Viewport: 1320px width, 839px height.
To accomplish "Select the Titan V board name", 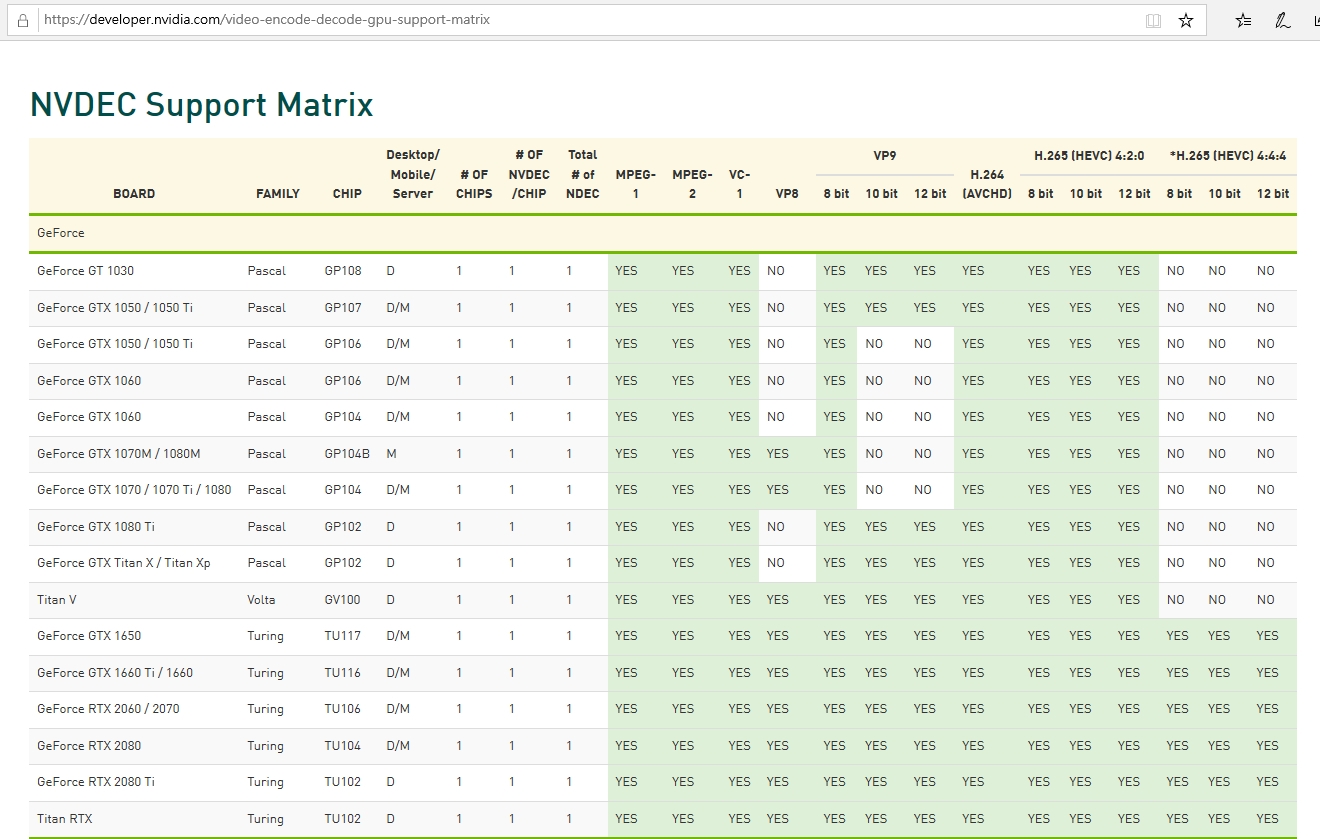I will tap(57, 600).
